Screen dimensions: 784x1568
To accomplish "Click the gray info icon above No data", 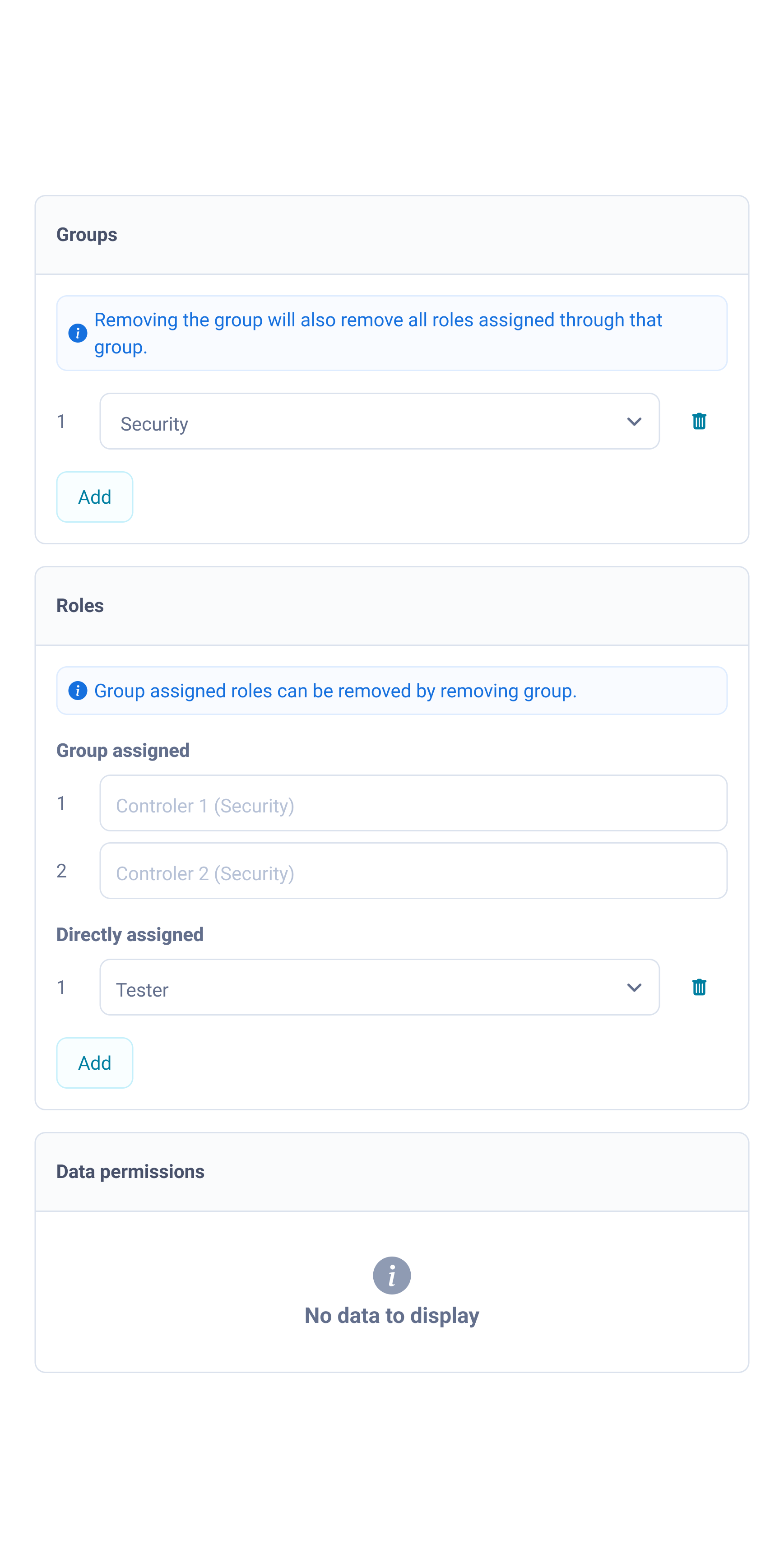I will click(x=391, y=1275).
